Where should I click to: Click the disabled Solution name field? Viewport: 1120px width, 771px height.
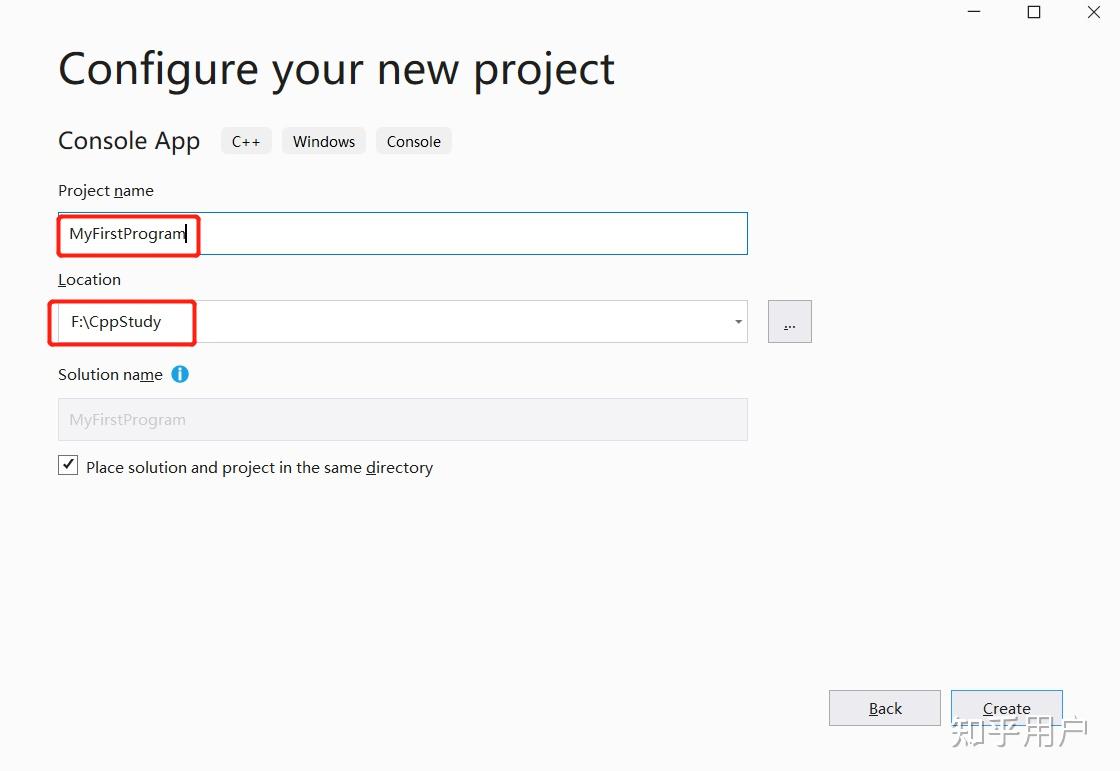tap(402, 420)
